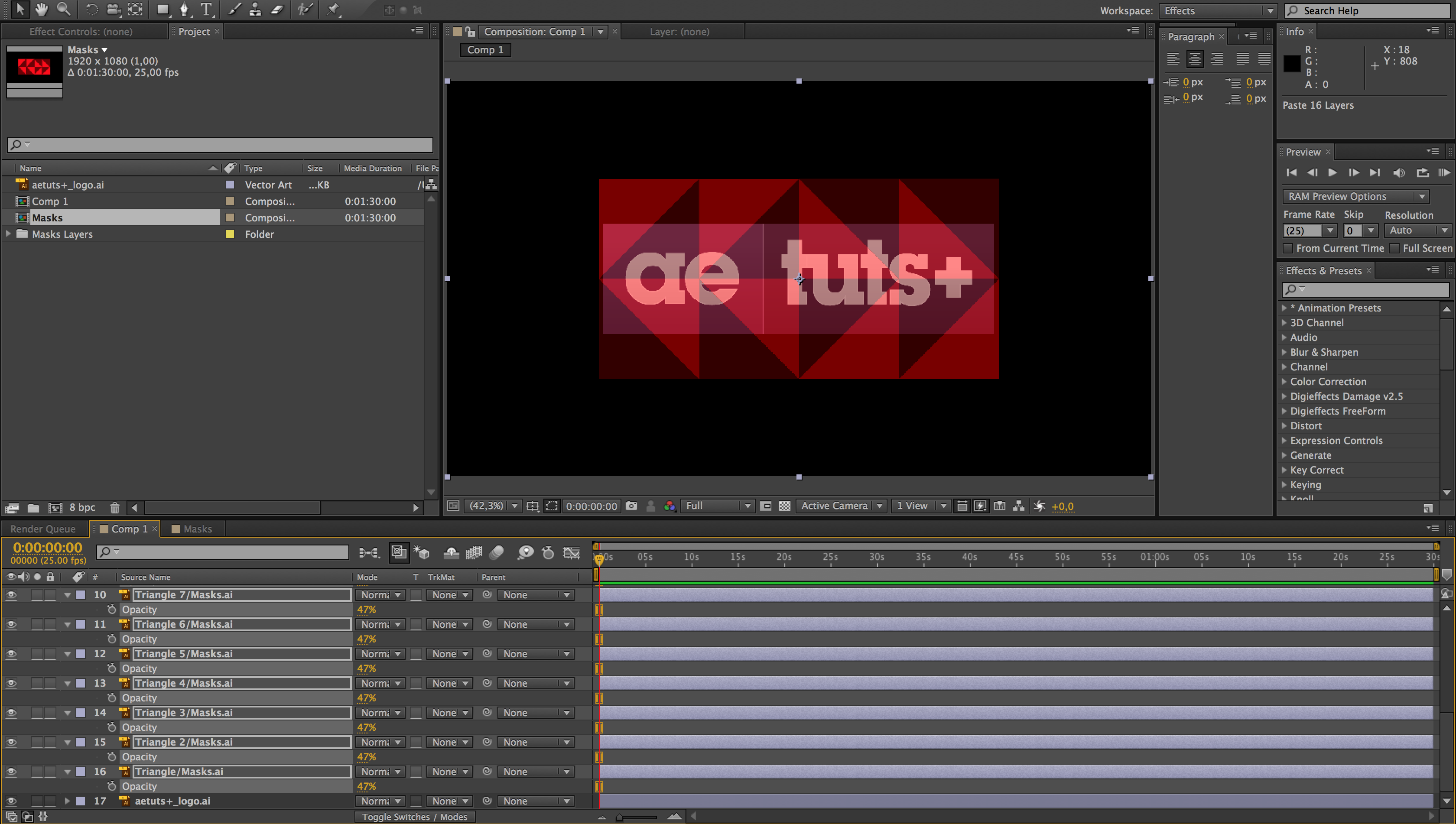This screenshot has height=824, width=1456.
Task: Toggle preserve transparency for Triangle 4/Masks.ai
Action: [416, 683]
